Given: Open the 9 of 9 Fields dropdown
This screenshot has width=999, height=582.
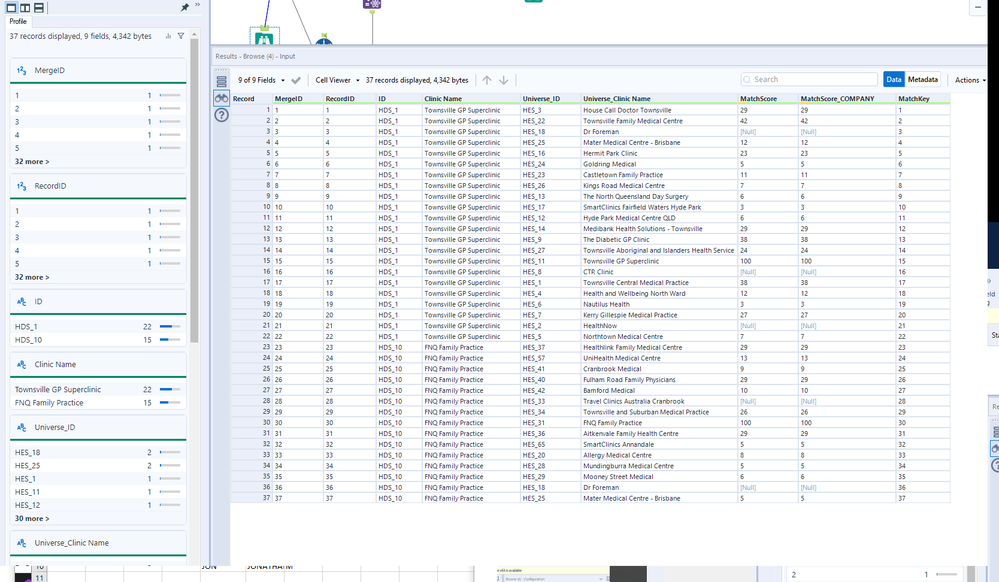Looking at the screenshot, I should (262, 80).
